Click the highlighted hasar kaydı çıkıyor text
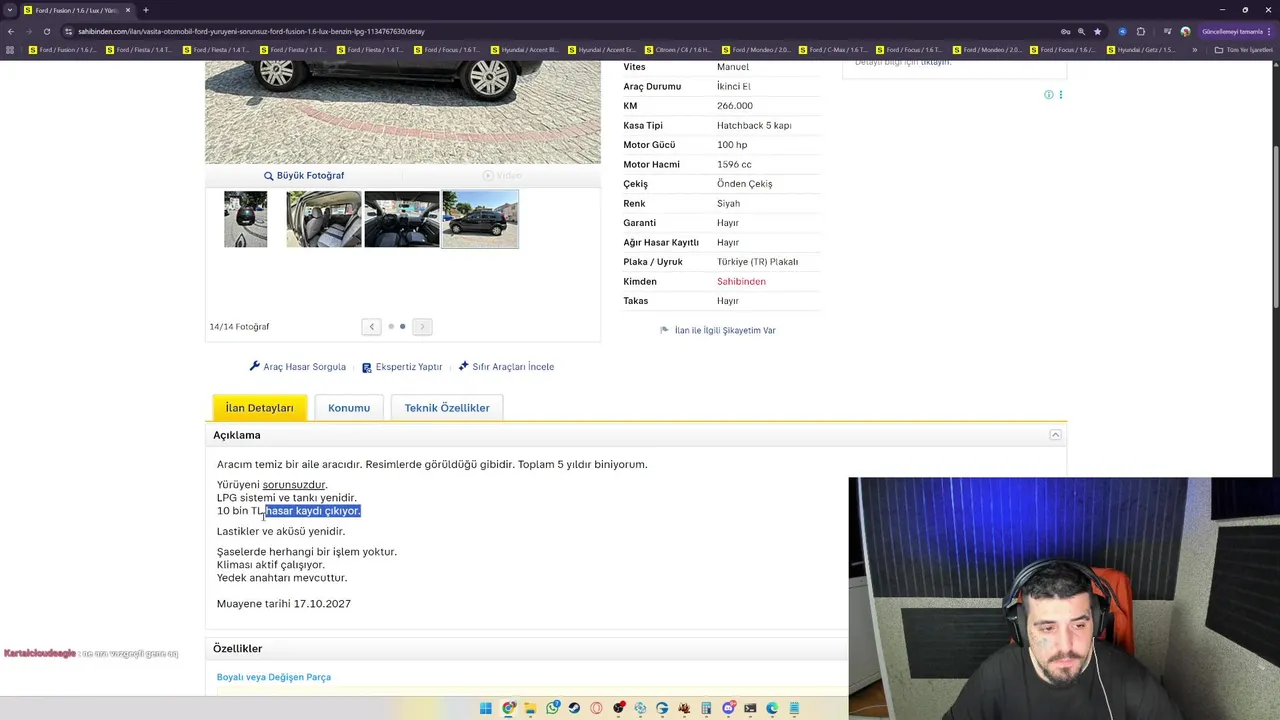Screen dimensions: 1280x720 pos(313,511)
